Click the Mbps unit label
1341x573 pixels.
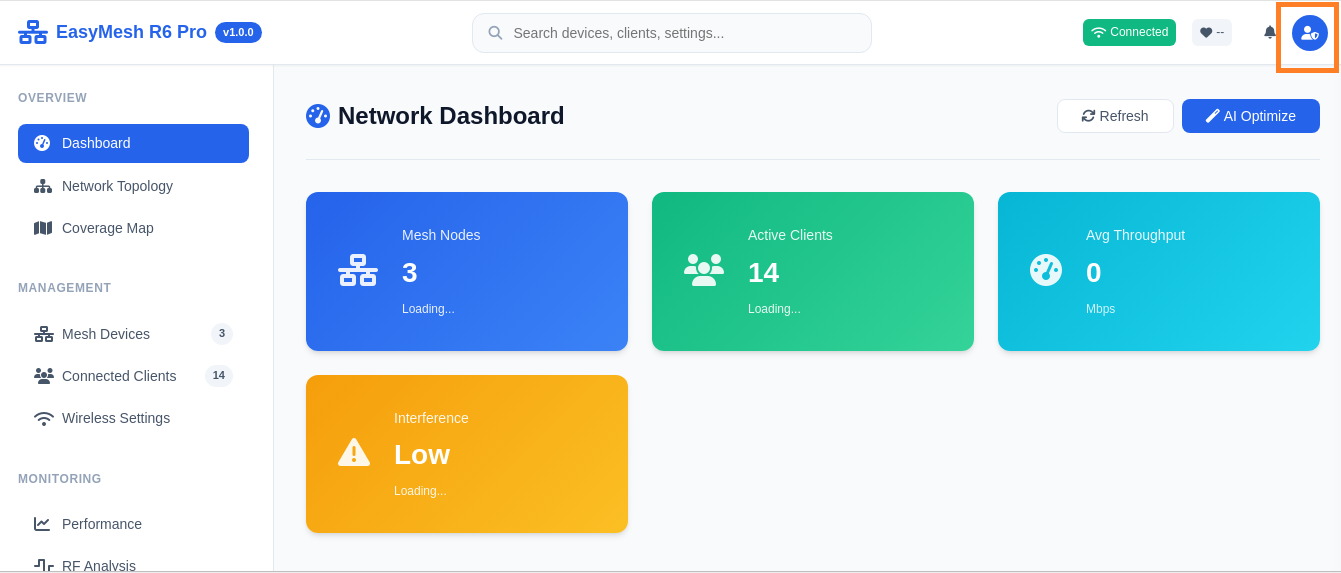[x=1100, y=309]
